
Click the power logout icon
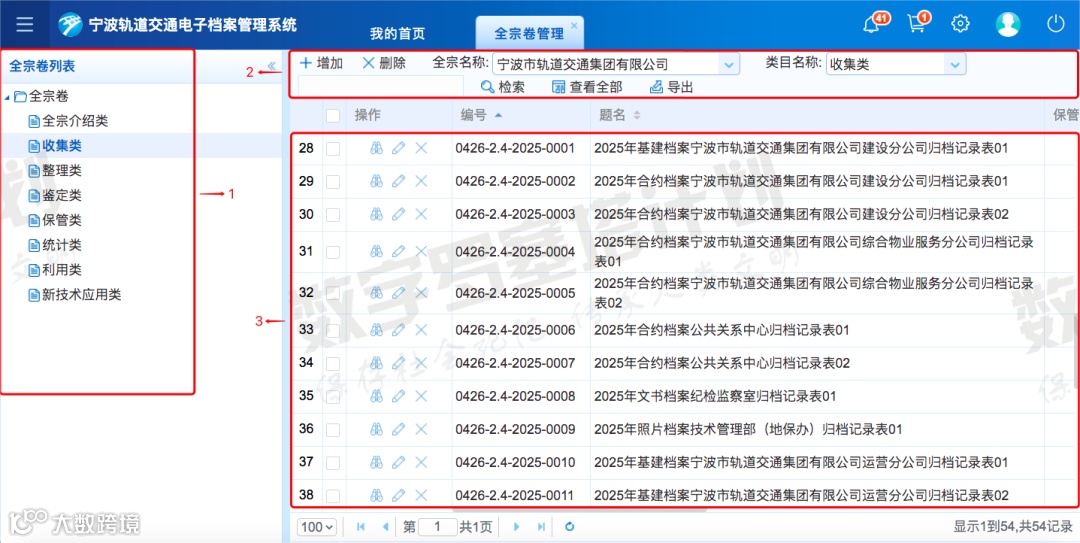pyautogui.click(x=1056, y=24)
